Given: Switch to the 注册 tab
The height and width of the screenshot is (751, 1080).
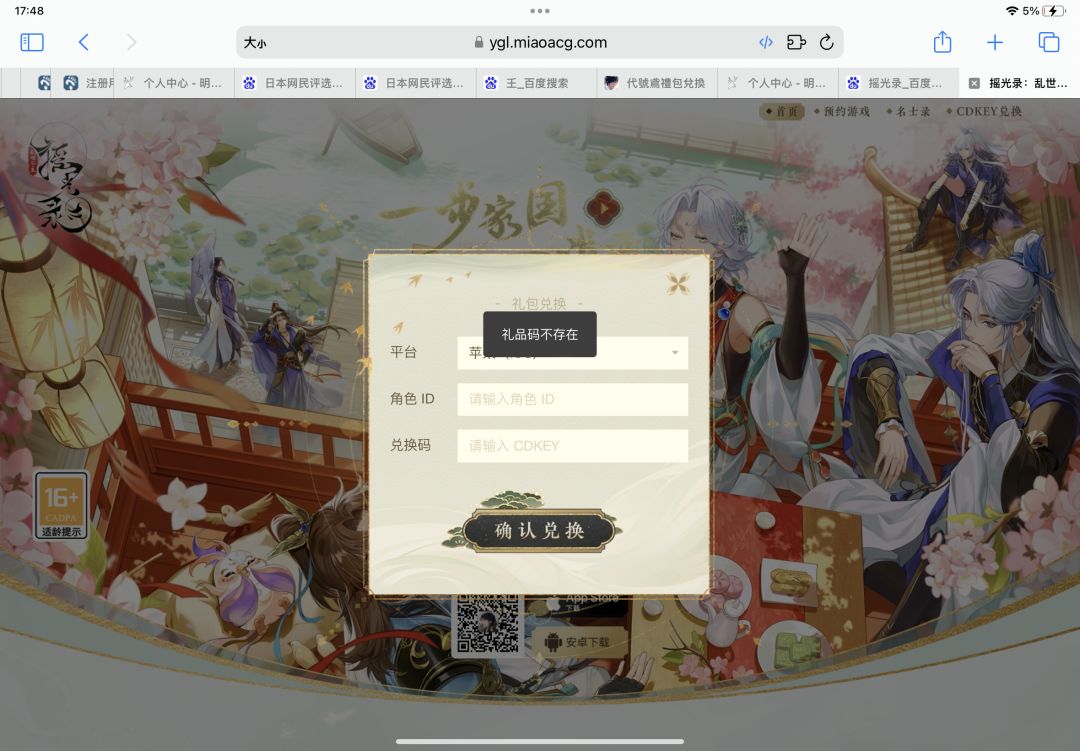Looking at the screenshot, I should [90, 83].
